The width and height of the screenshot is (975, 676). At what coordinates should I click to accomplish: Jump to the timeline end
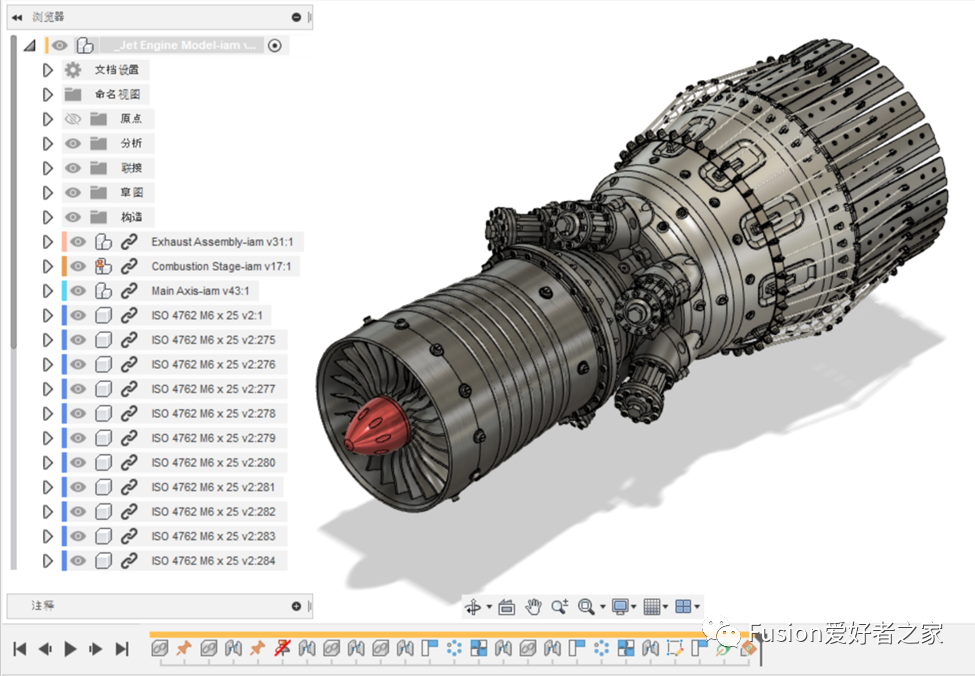[x=122, y=649]
